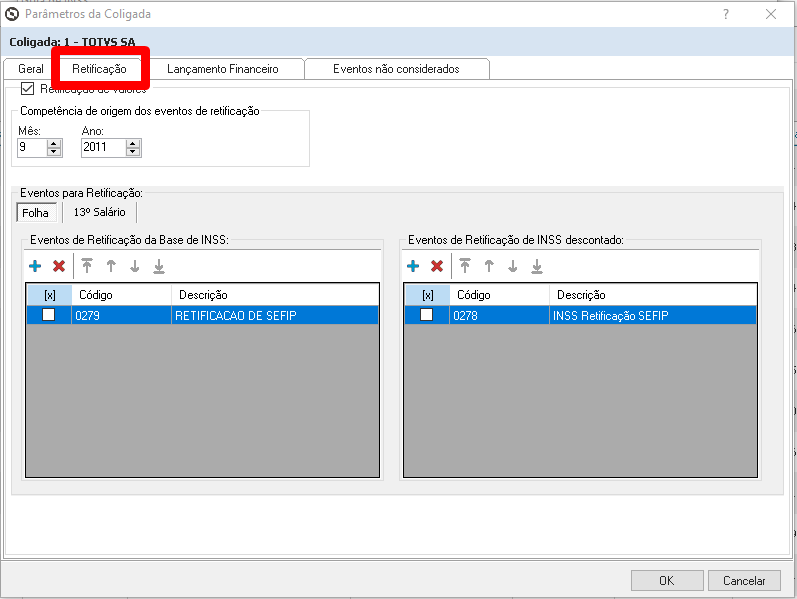Image resolution: width=797 pixels, height=599 pixels.
Task: Open Eventos não considerados tab
Action: click(x=396, y=69)
